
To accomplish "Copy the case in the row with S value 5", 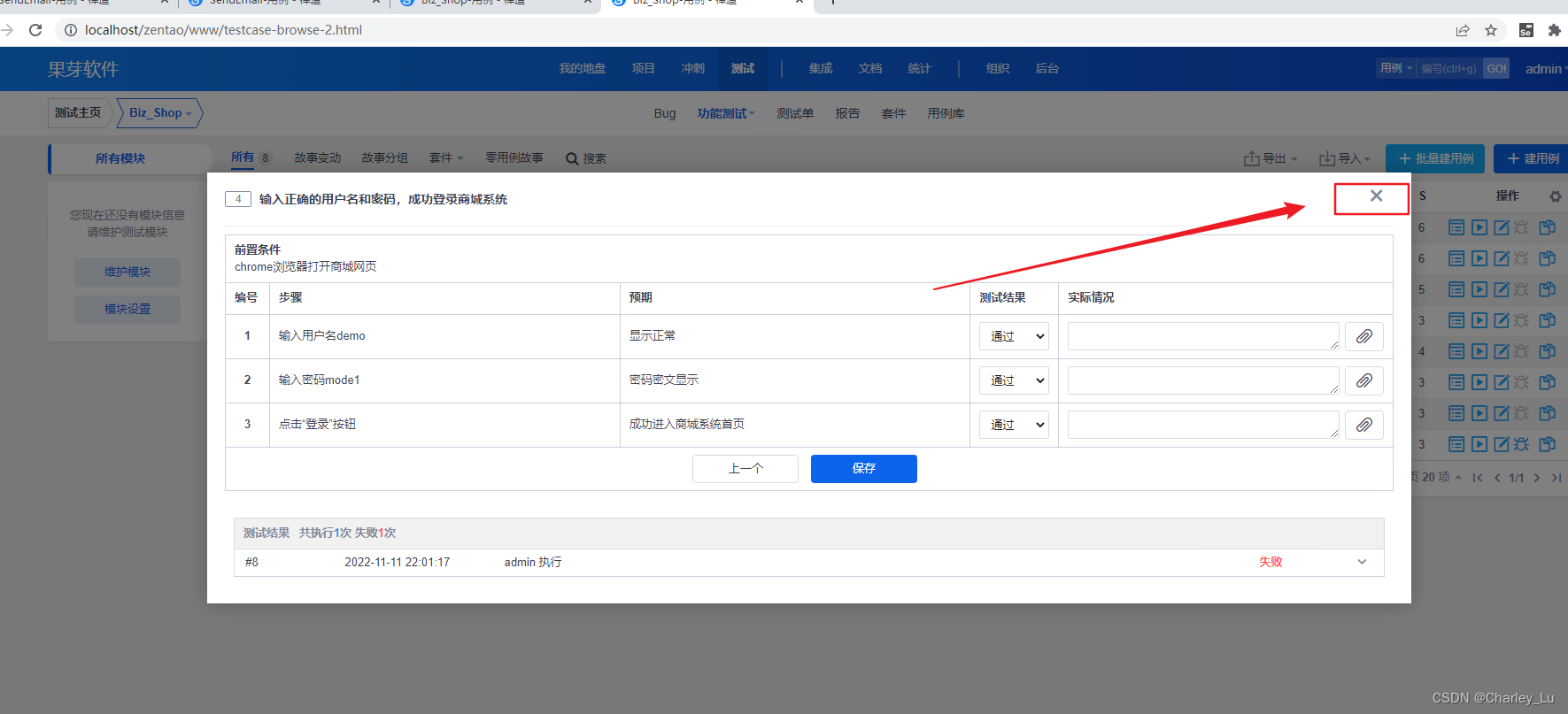I will tap(1547, 289).
